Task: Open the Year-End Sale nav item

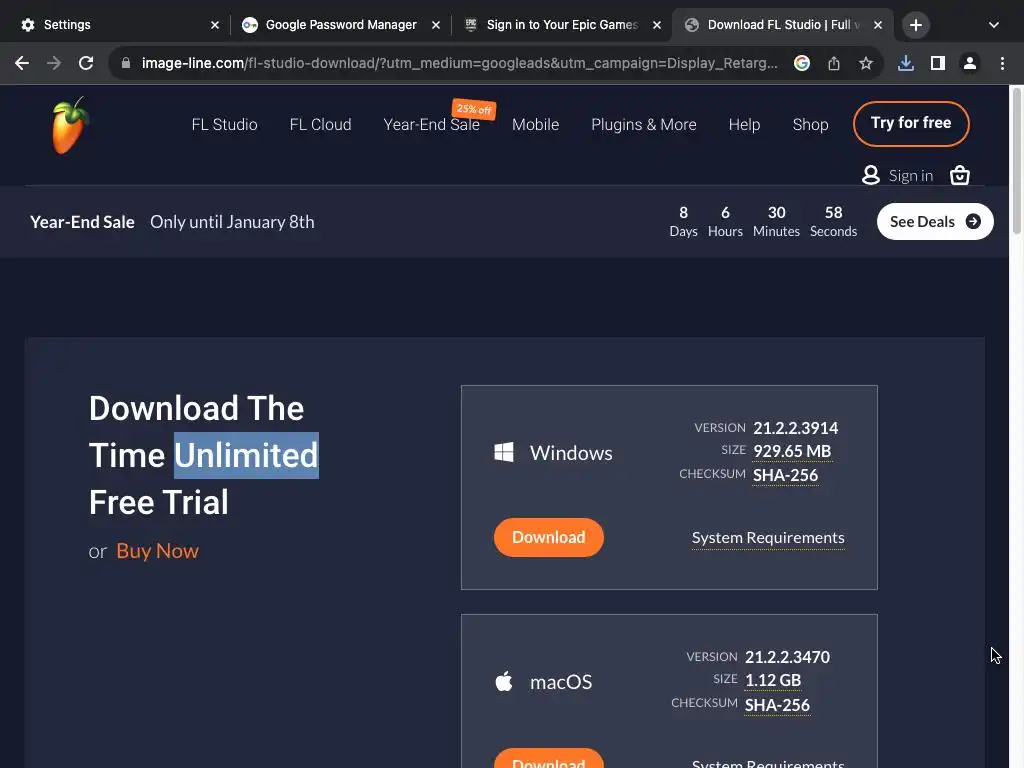Action: (431, 124)
